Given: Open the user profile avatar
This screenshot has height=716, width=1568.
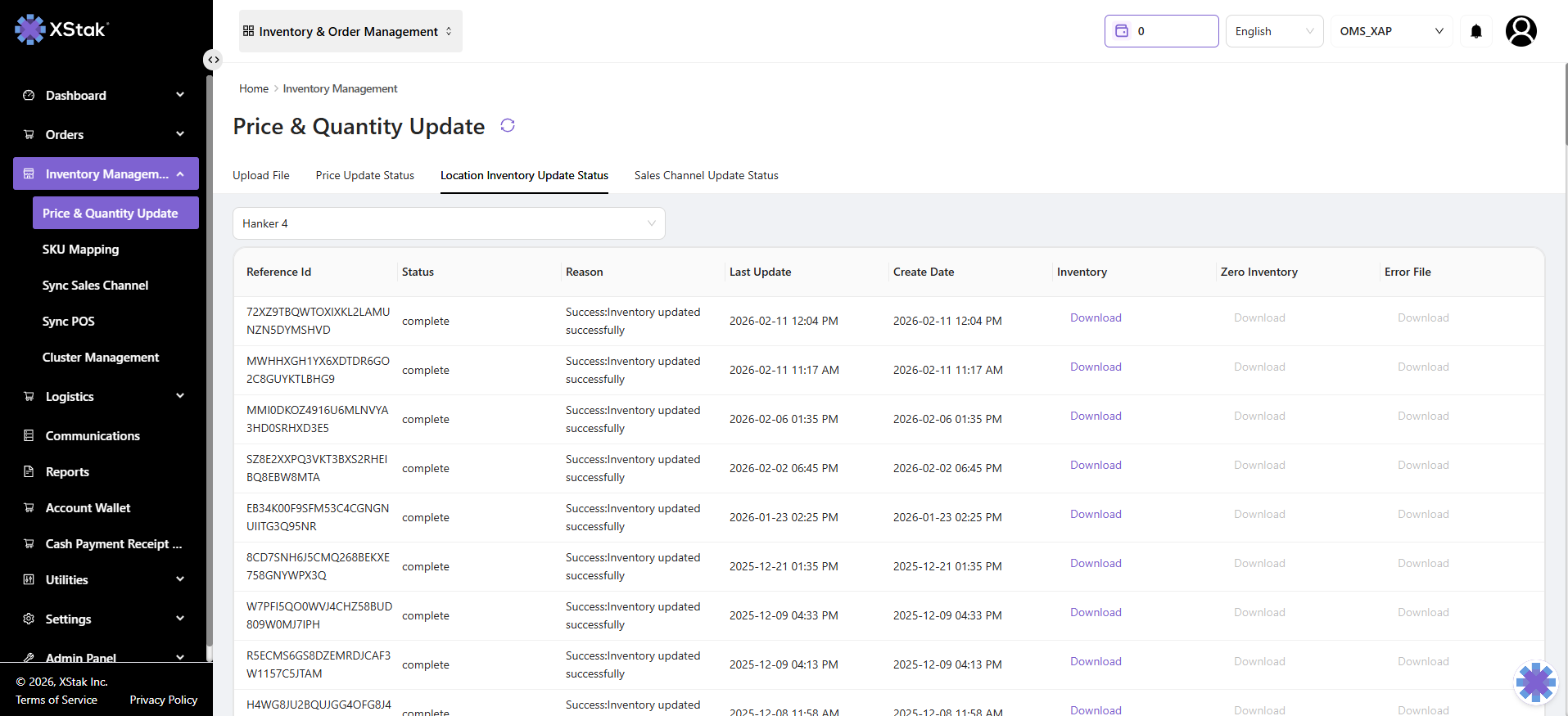Looking at the screenshot, I should (1521, 32).
